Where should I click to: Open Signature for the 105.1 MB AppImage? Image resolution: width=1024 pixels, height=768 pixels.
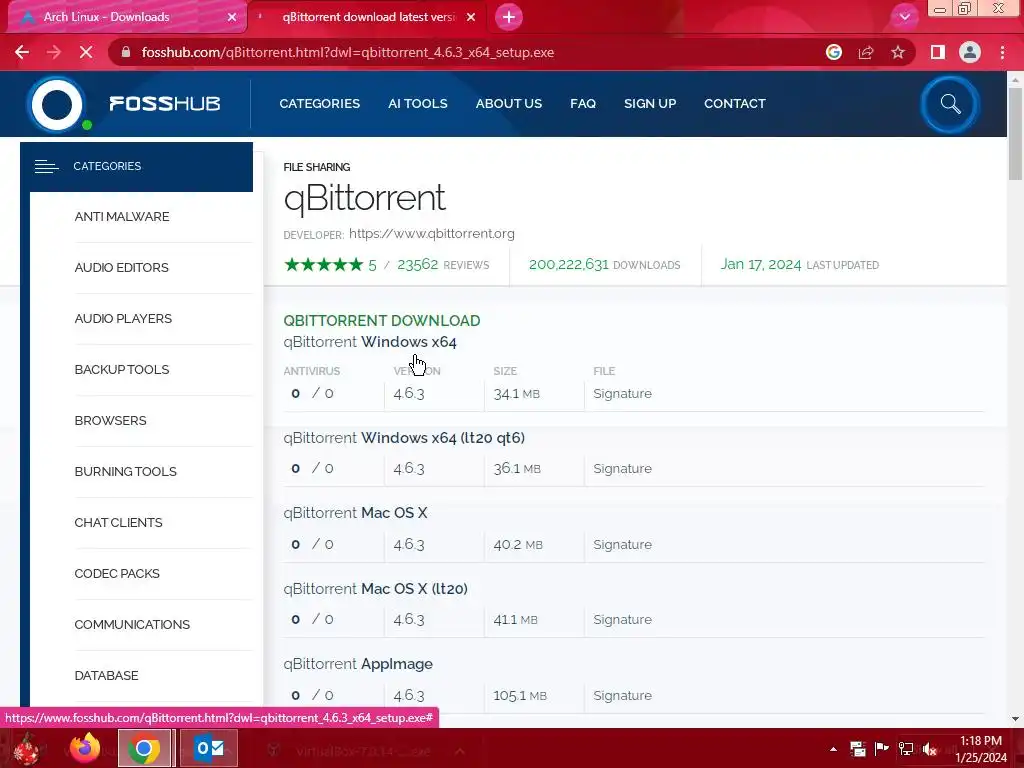622,696
